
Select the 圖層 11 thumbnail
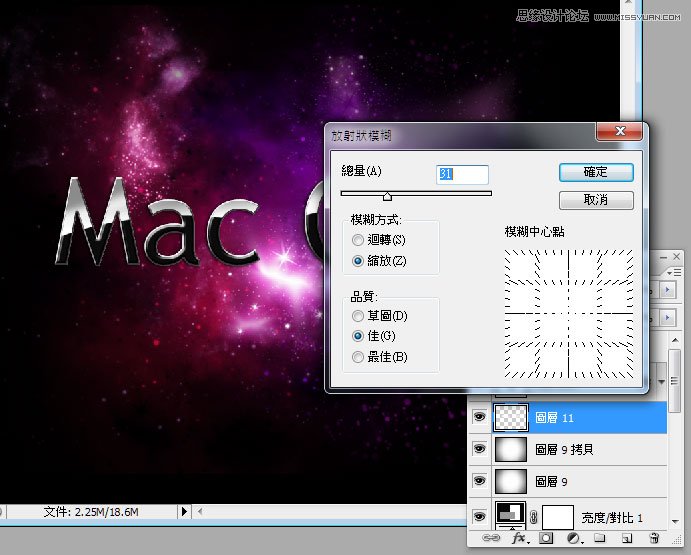[x=511, y=417]
